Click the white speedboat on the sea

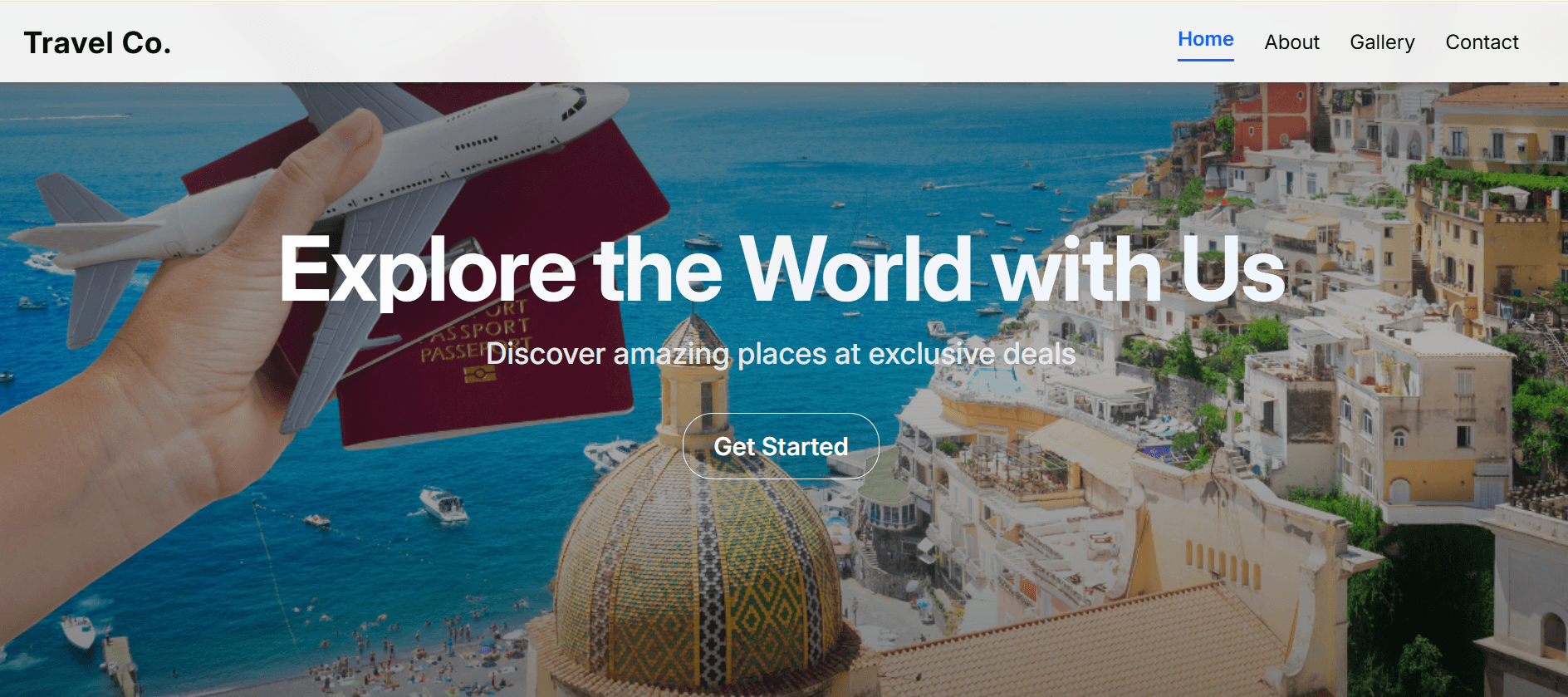pos(443,503)
